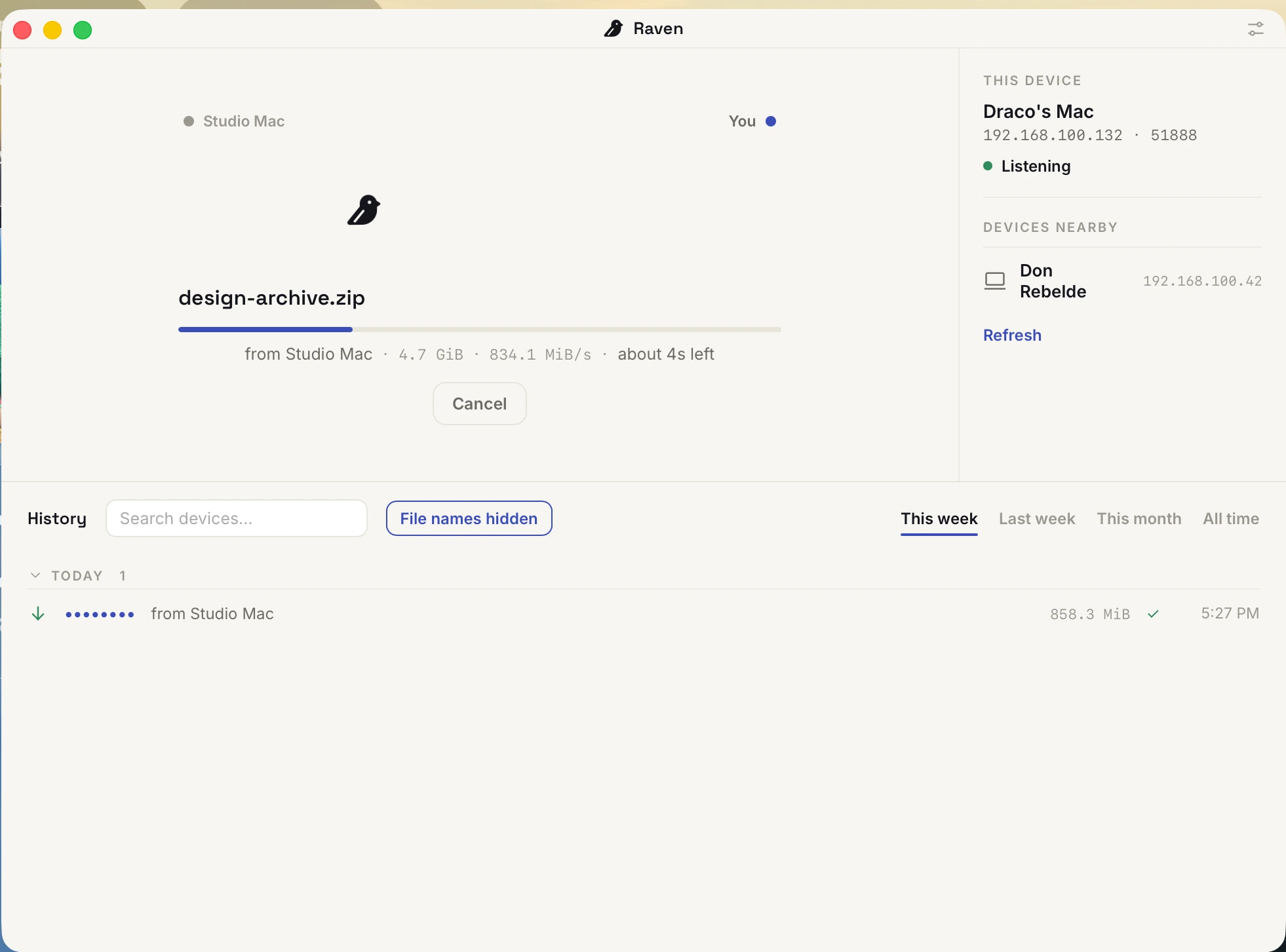Click the 192.168.100.132 address
Viewport: 1286px width, 952px height.
click(1053, 135)
